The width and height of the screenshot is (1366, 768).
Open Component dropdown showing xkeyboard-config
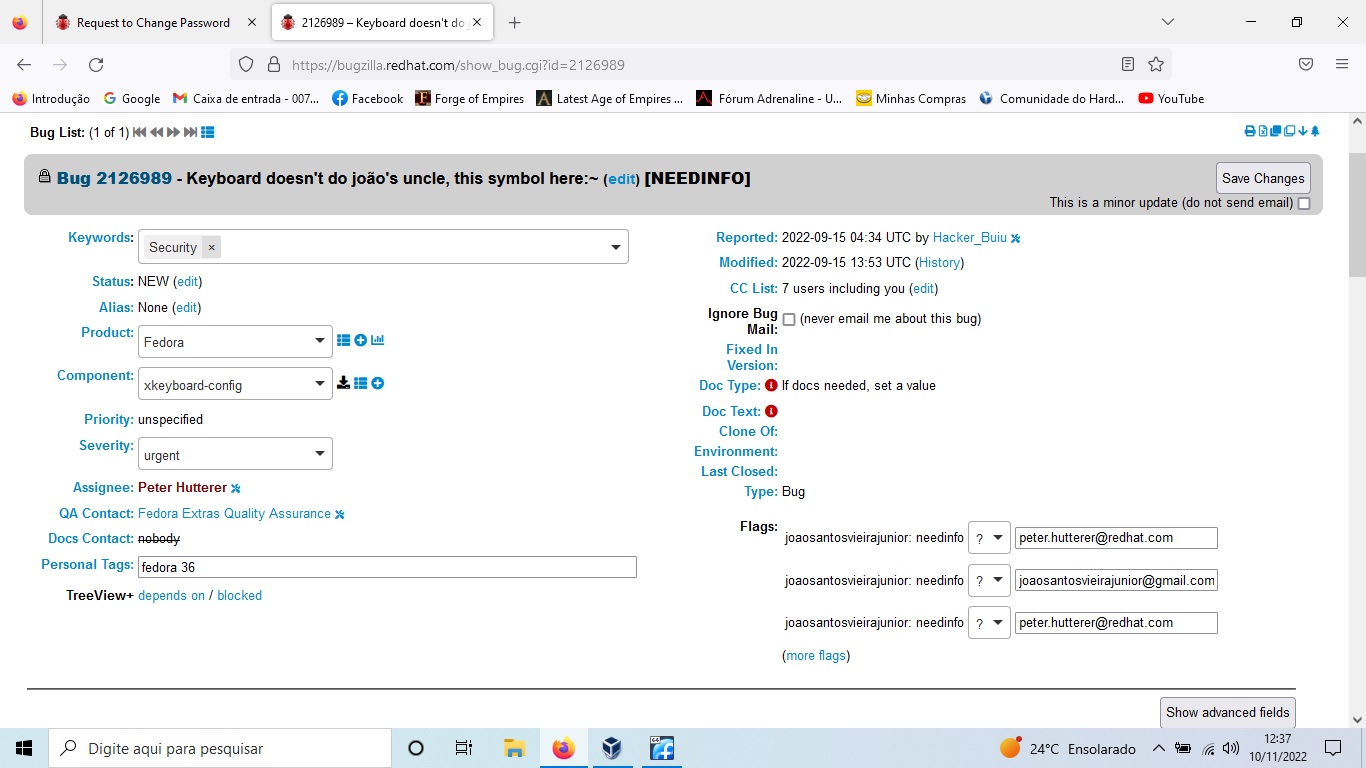pyautogui.click(x=235, y=384)
